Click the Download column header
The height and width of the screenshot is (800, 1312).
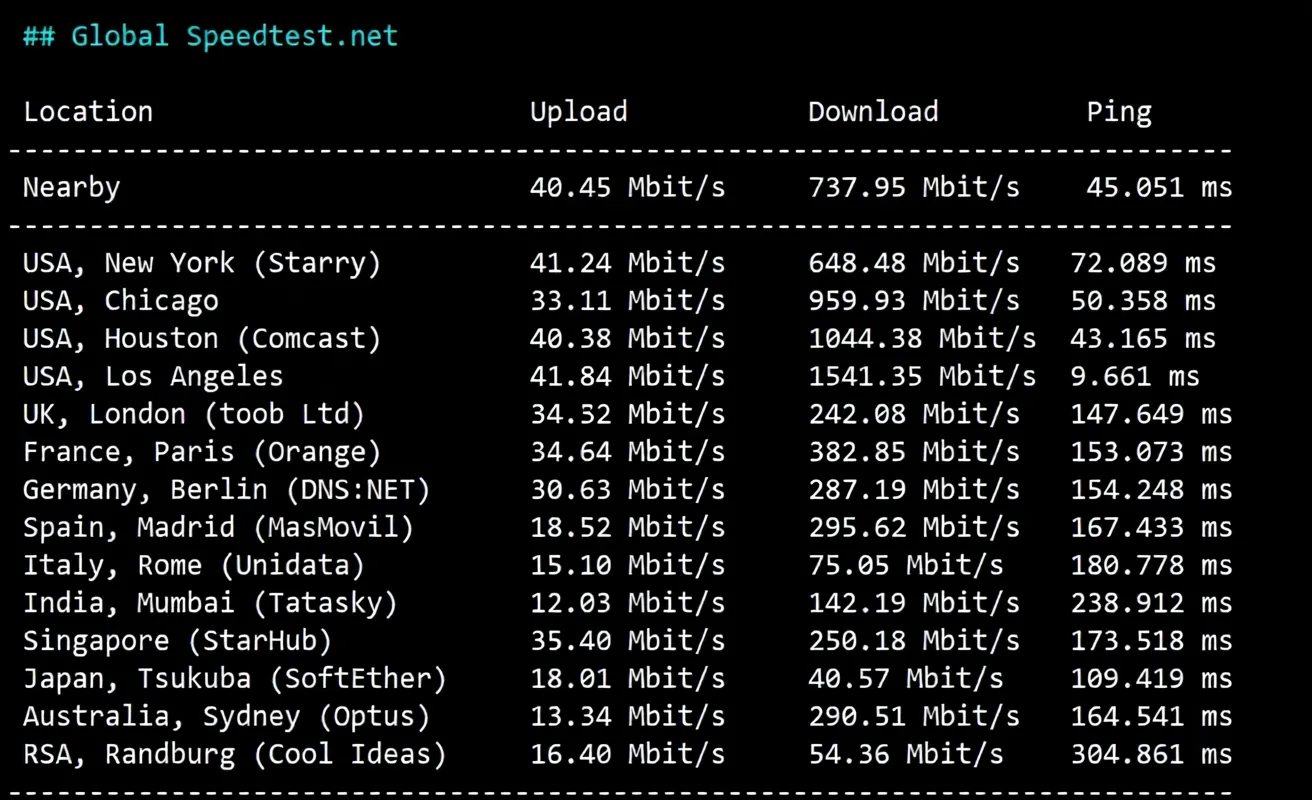[873, 111]
